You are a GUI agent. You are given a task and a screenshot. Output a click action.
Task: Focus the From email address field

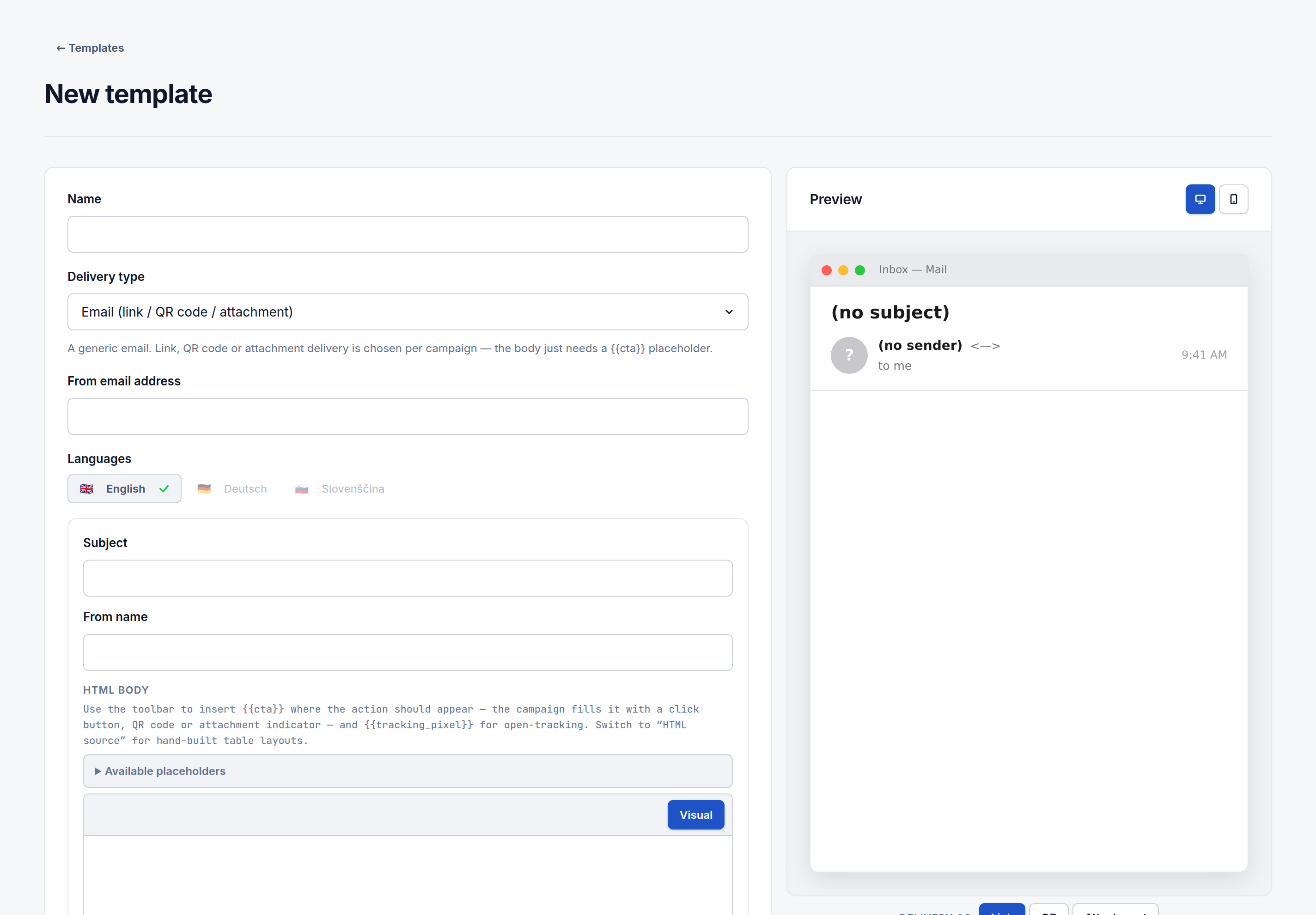click(x=408, y=416)
